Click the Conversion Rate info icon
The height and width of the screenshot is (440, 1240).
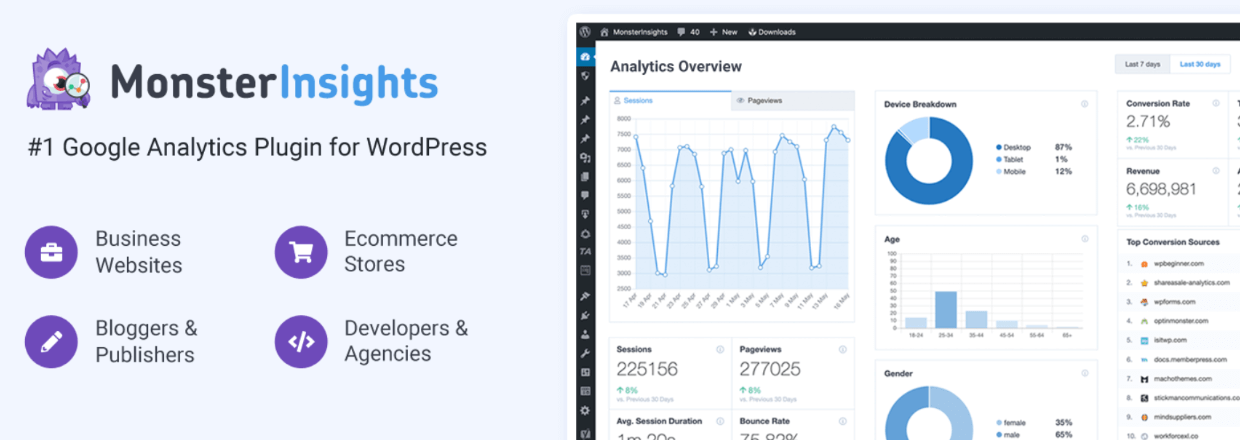1216,104
